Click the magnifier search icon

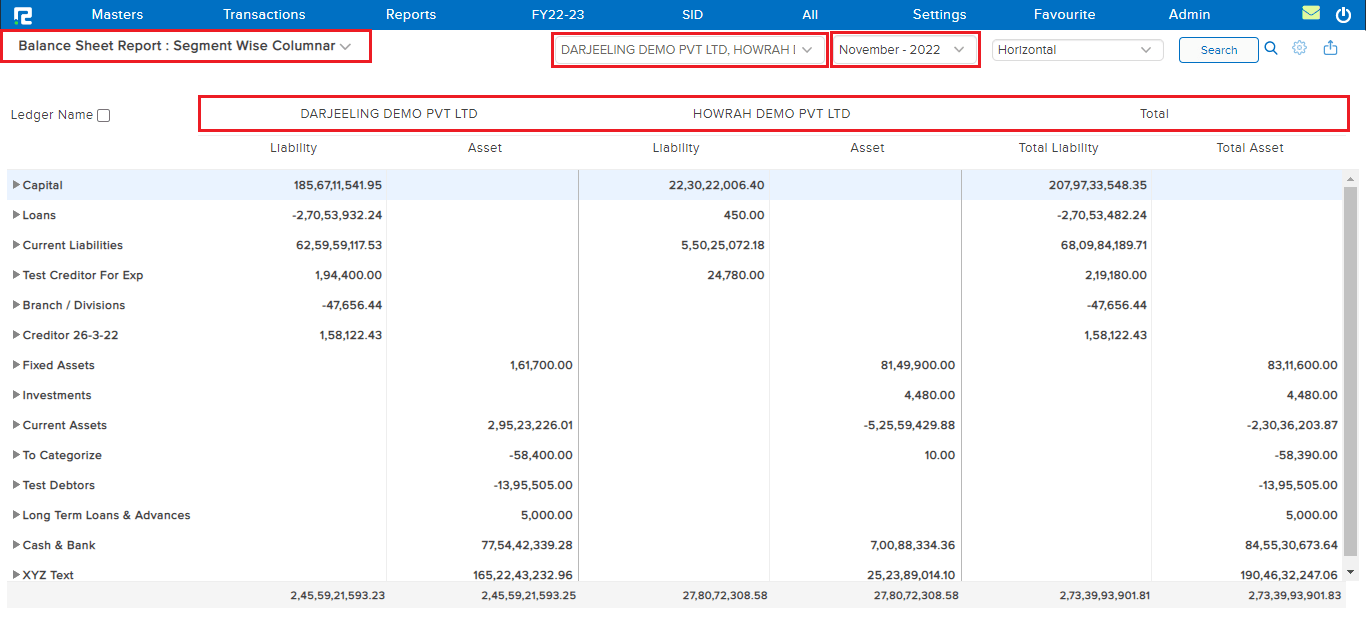tap(1271, 48)
